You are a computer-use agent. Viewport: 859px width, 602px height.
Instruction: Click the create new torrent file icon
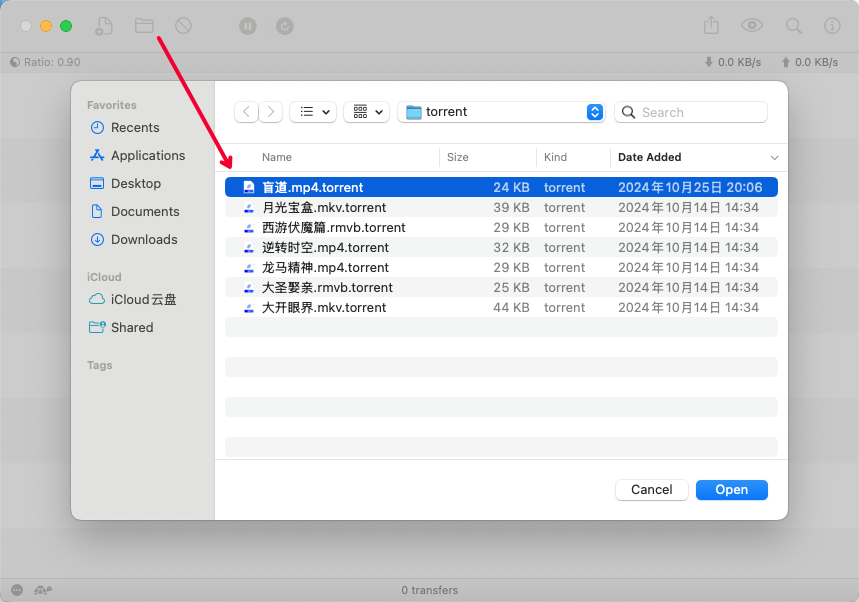pyautogui.click(x=104, y=26)
